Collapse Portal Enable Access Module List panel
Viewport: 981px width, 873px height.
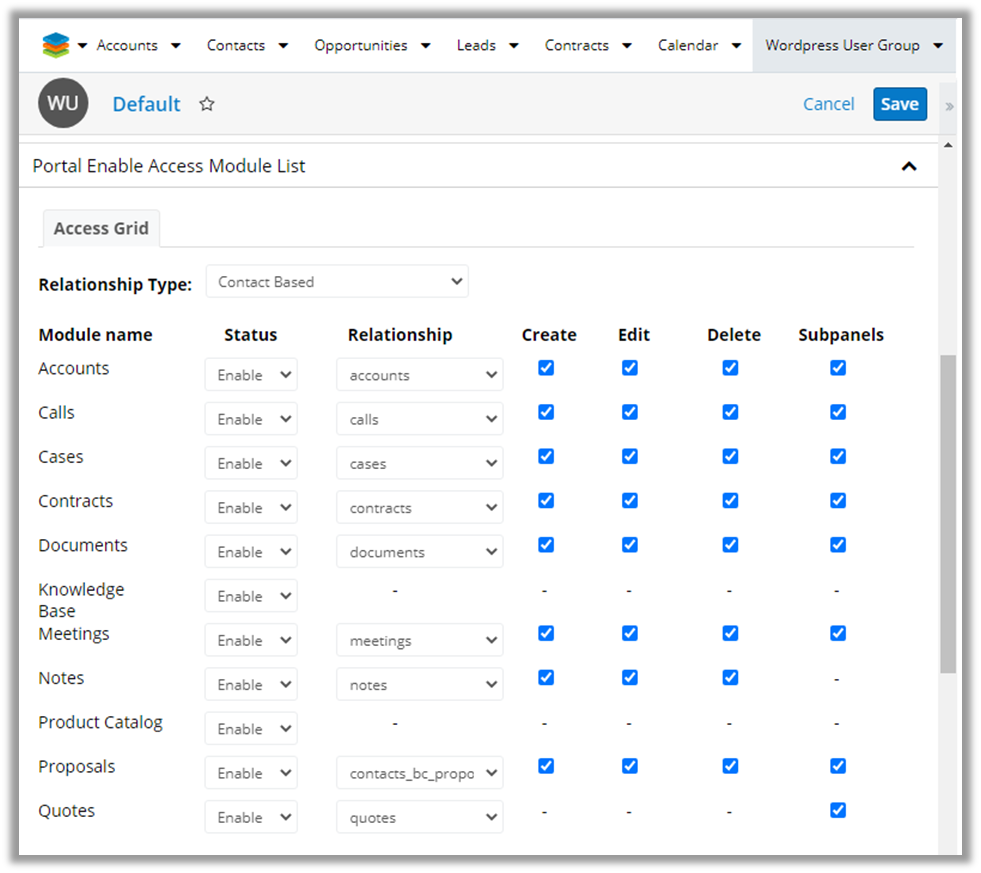908,166
